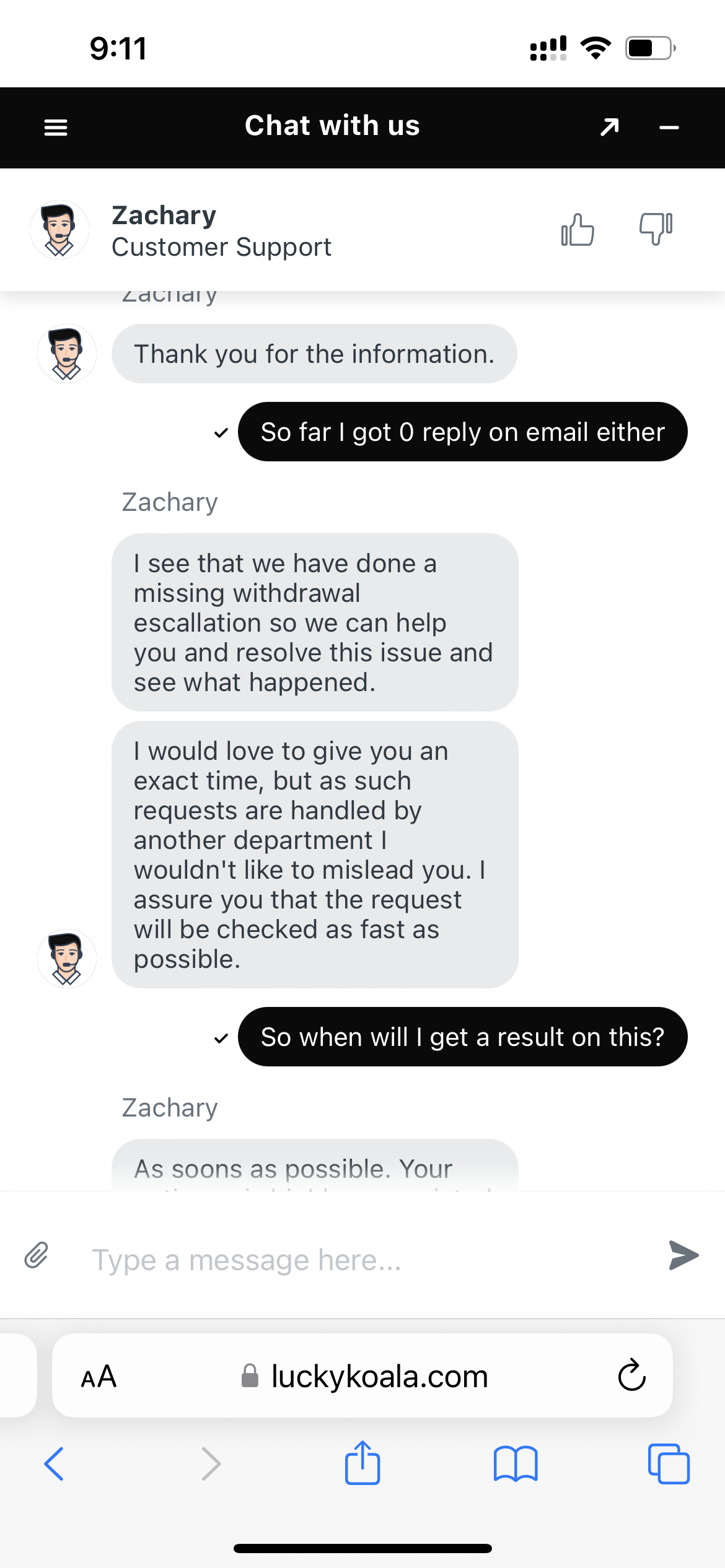Open the chat hamburger menu
The image size is (725, 1568).
click(x=56, y=128)
